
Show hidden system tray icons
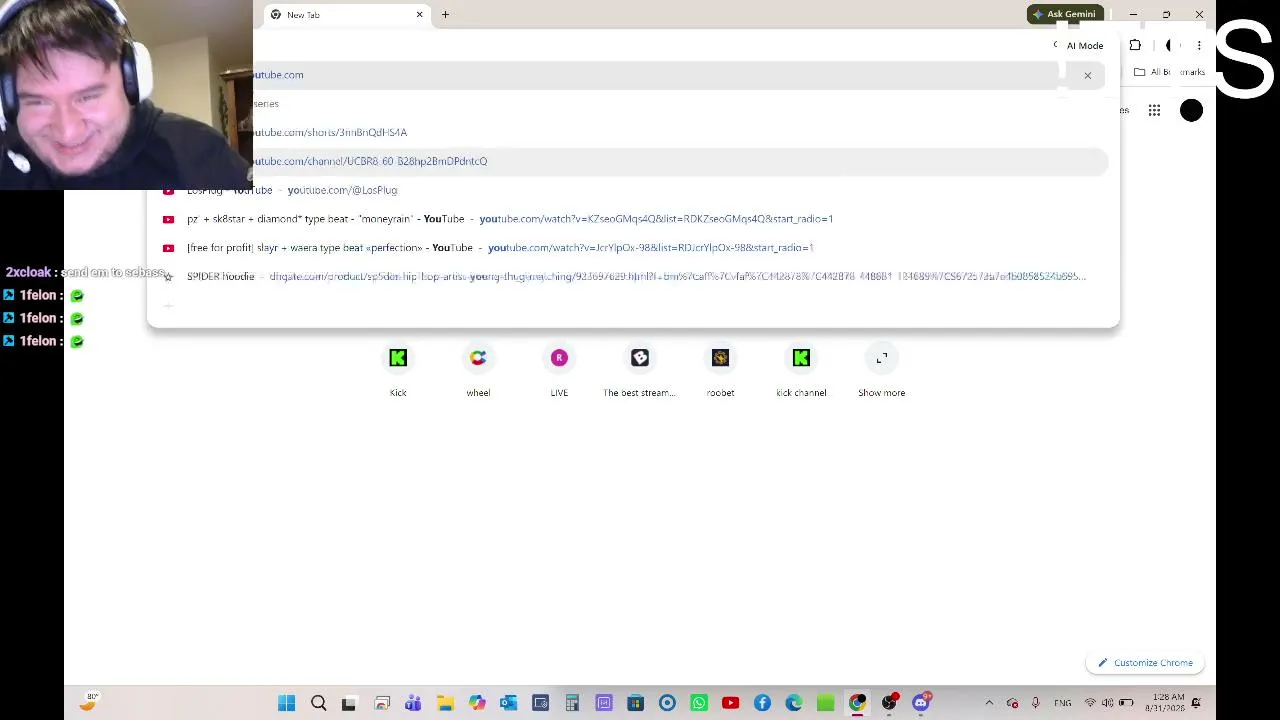click(989, 703)
